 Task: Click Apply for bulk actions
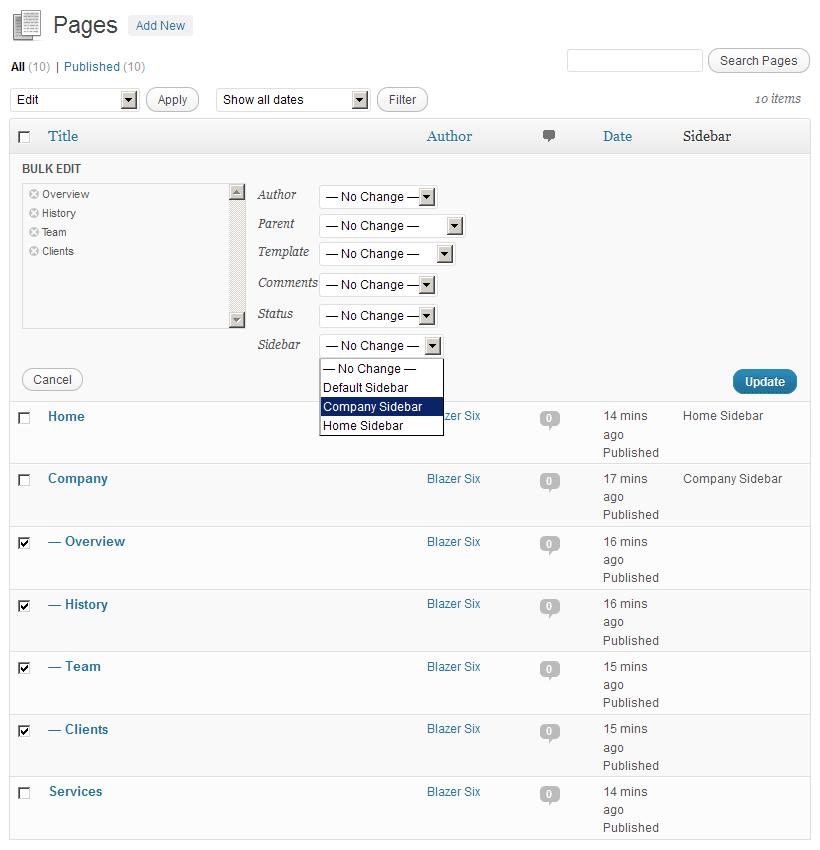172,100
